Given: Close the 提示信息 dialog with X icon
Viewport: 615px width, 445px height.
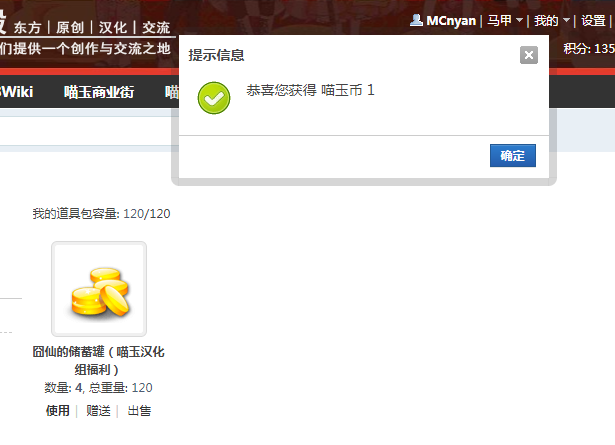Looking at the screenshot, I should pos(529,55).
